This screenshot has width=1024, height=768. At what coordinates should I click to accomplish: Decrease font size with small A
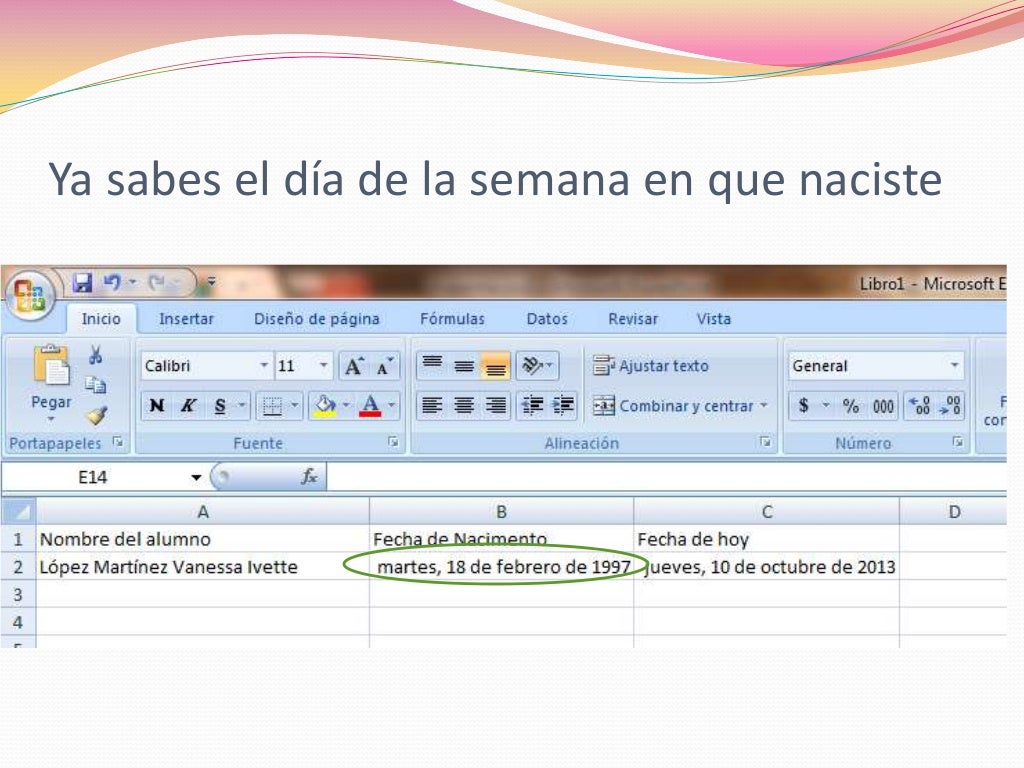click(385, 366)
